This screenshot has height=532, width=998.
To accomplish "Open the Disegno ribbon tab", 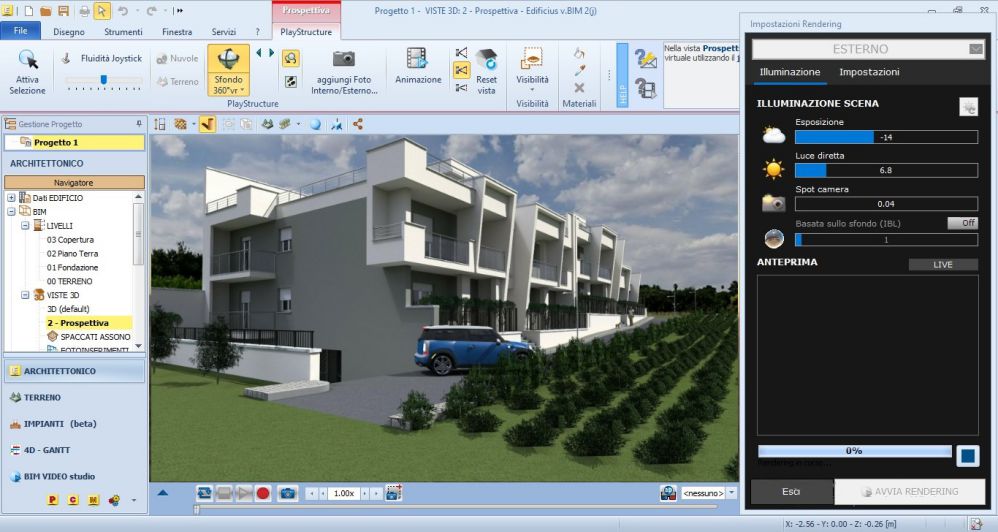I will [x=69, y=32].
